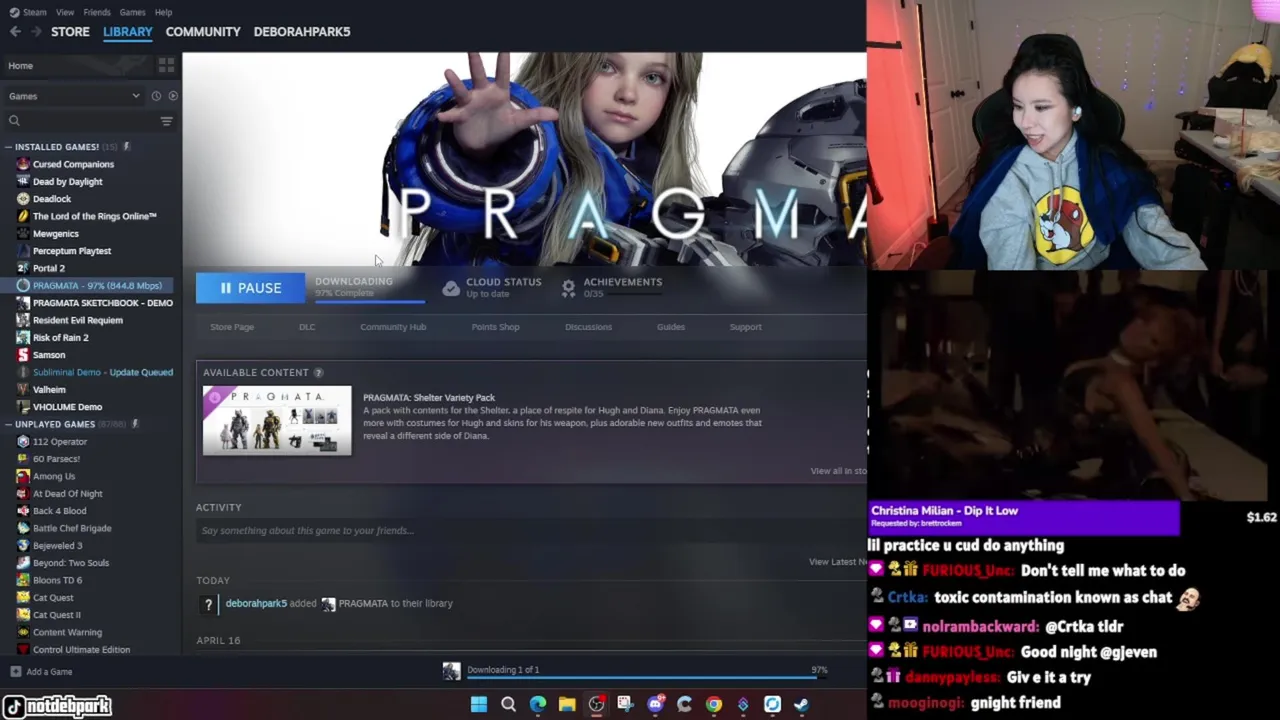
Task: Open the COMMUNITY tab
Action: pos(203,32)
